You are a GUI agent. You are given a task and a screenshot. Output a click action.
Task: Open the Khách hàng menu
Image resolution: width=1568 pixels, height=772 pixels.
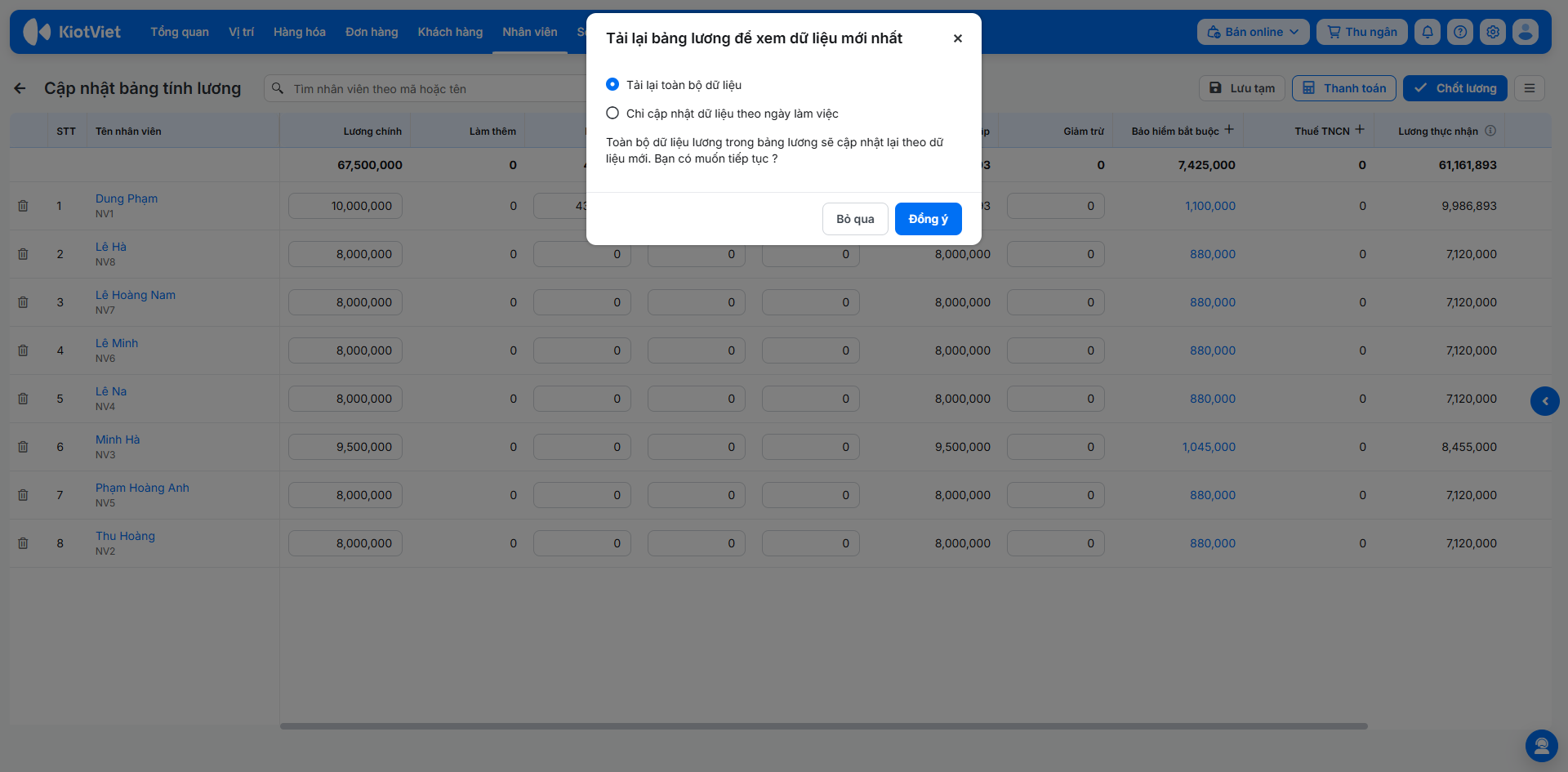pyautogui.click(x=450, y=32)
